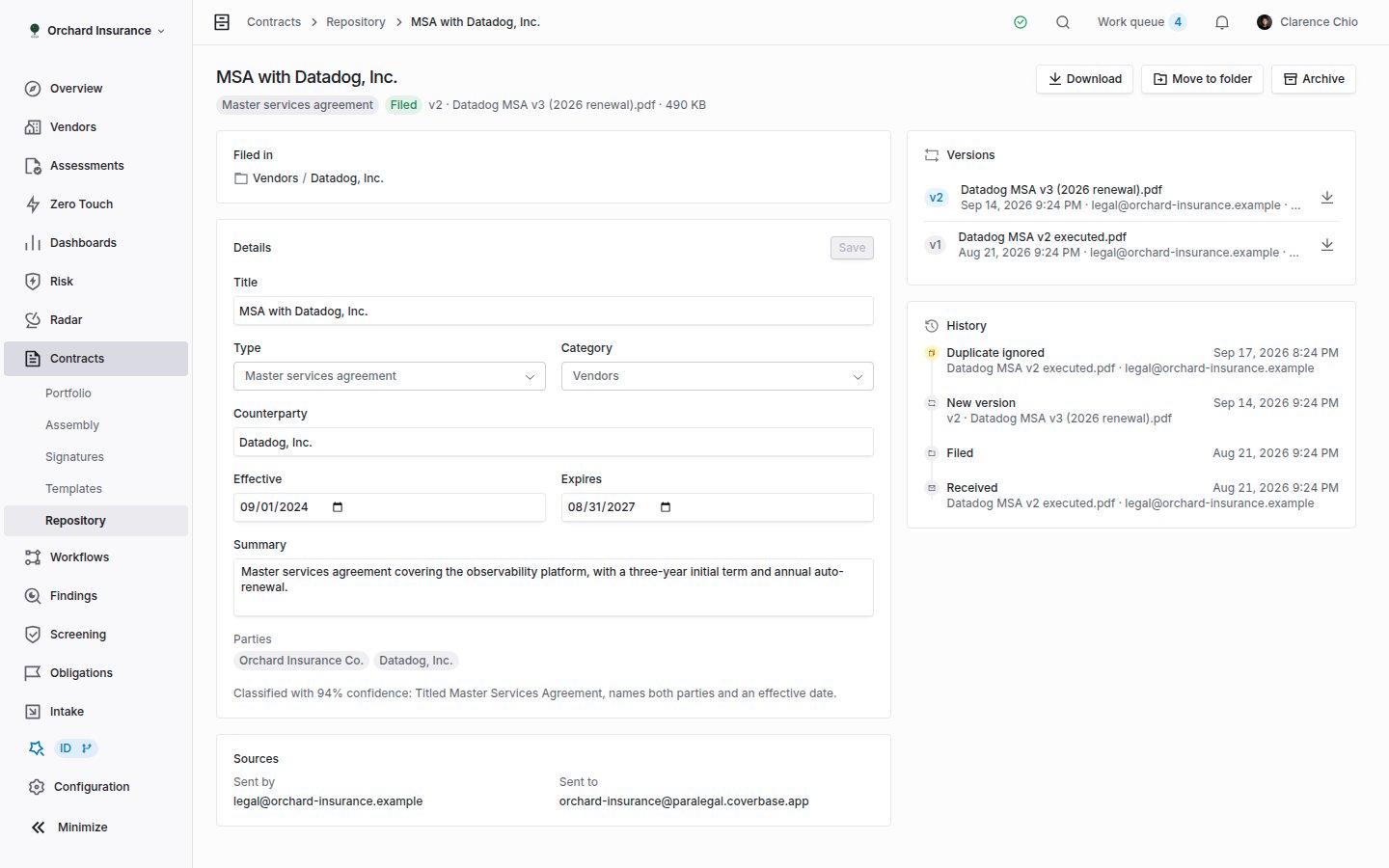Select Repository in the sidebar

pyautogui.click(x=96, y=521)
